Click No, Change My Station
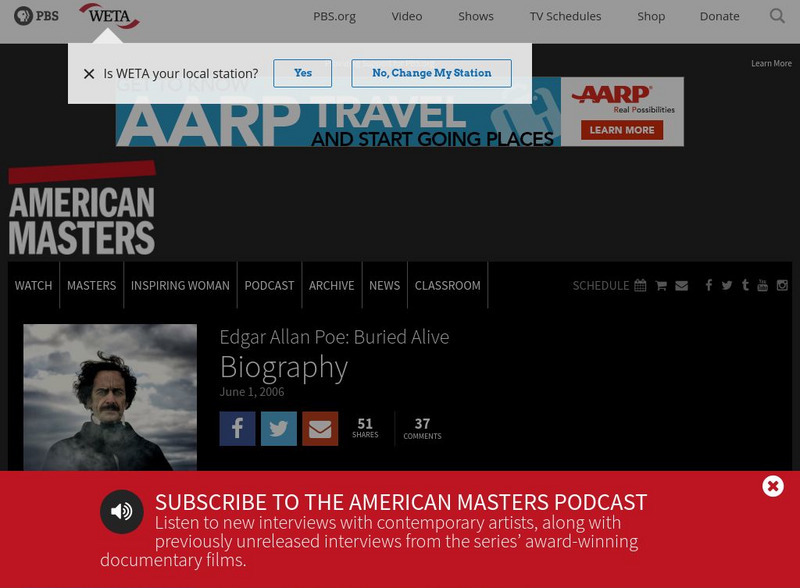 [431, 73]
